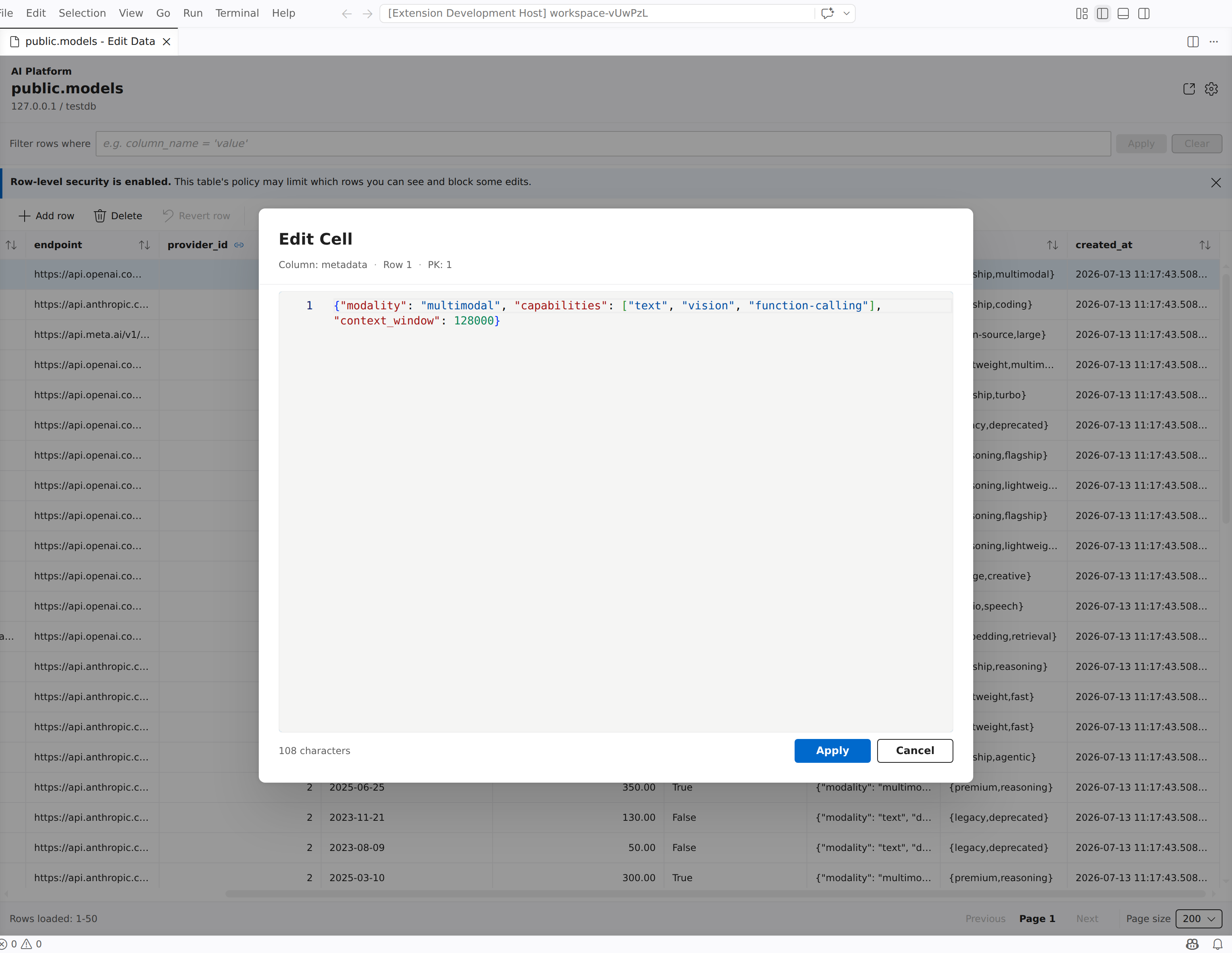Select the 2023-11-21 date cell
Viewport: 1232px width, 953px height.
[406, 818]
